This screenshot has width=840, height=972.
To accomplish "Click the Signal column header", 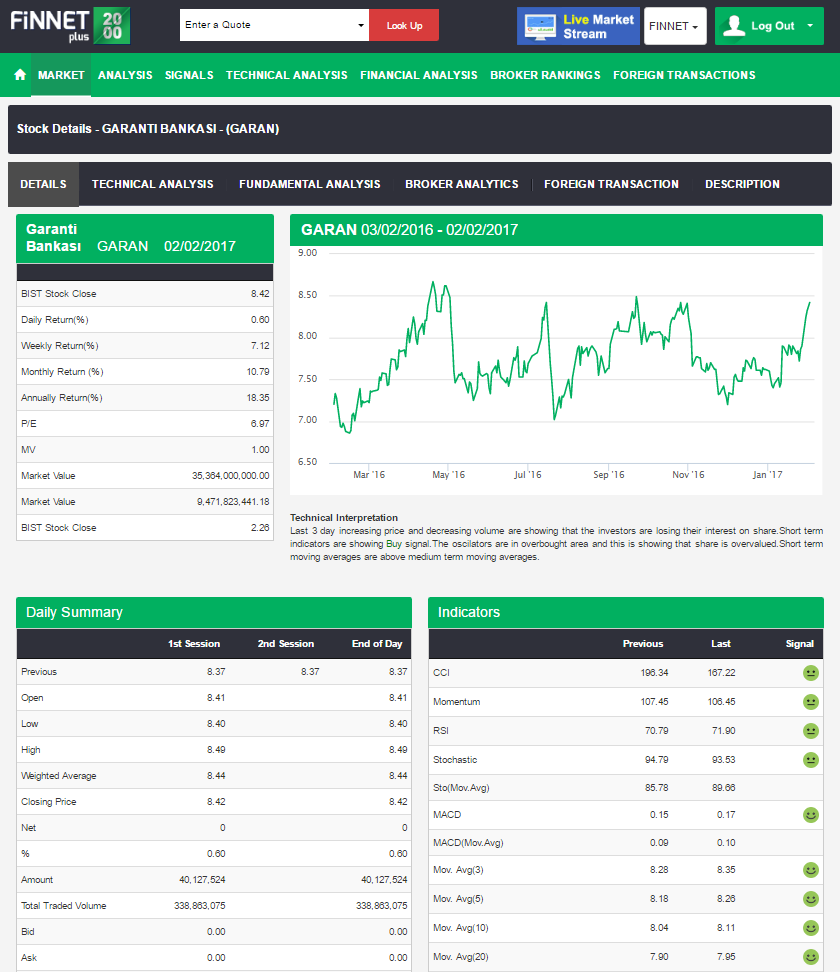I will pyautogui.click(x=800, y=644).
